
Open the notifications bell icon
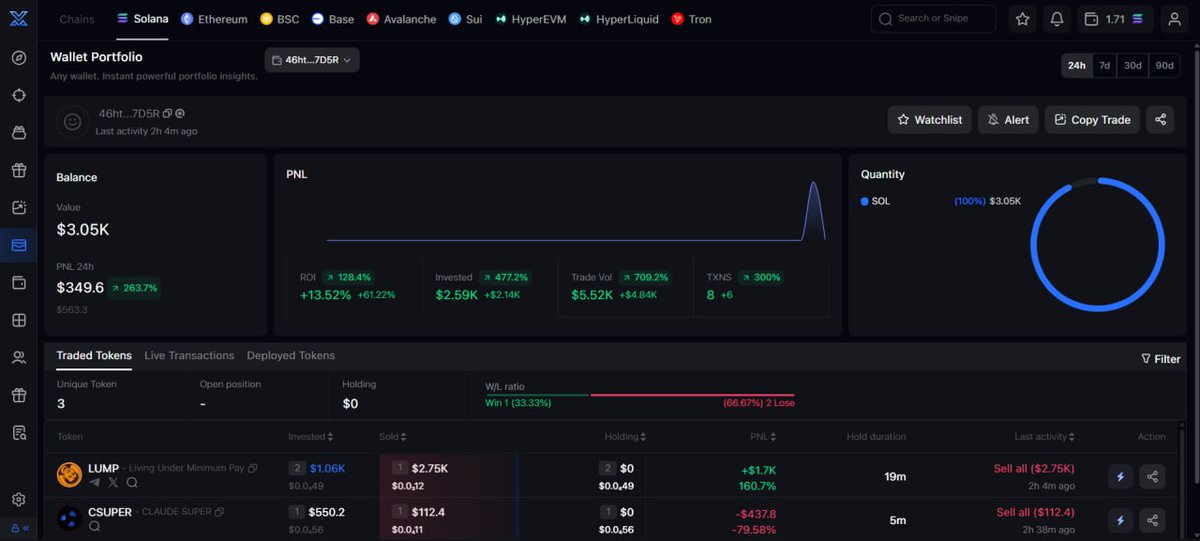tap(1057, 19)
